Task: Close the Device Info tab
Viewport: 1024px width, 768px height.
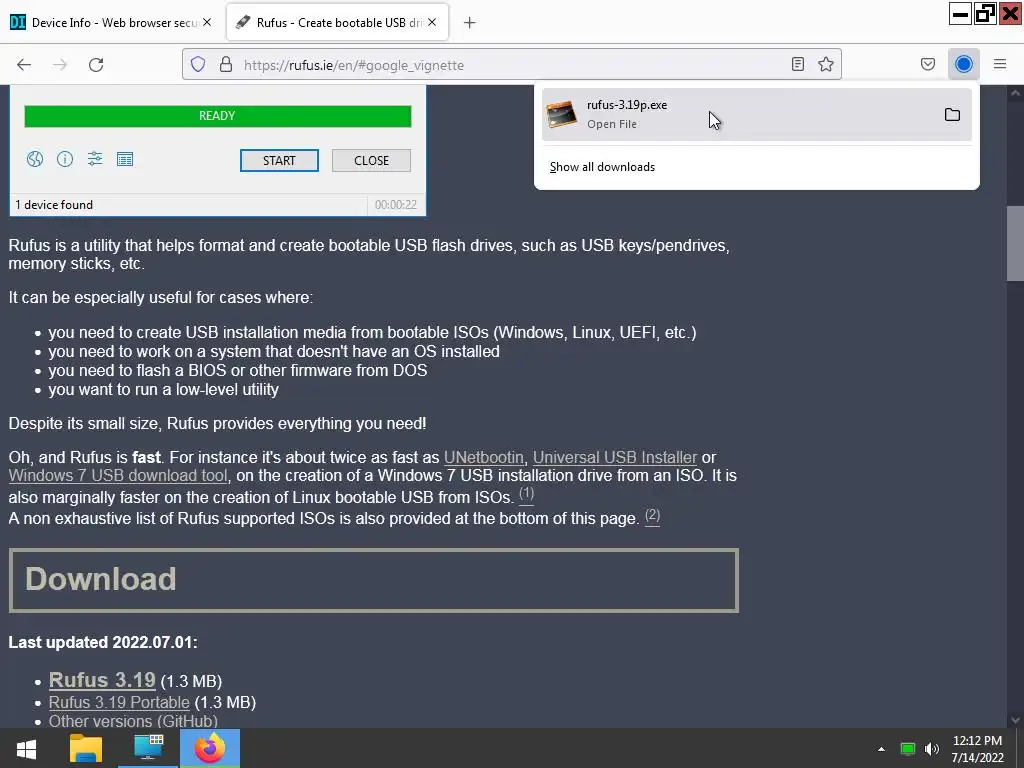Action: [206, 22]
